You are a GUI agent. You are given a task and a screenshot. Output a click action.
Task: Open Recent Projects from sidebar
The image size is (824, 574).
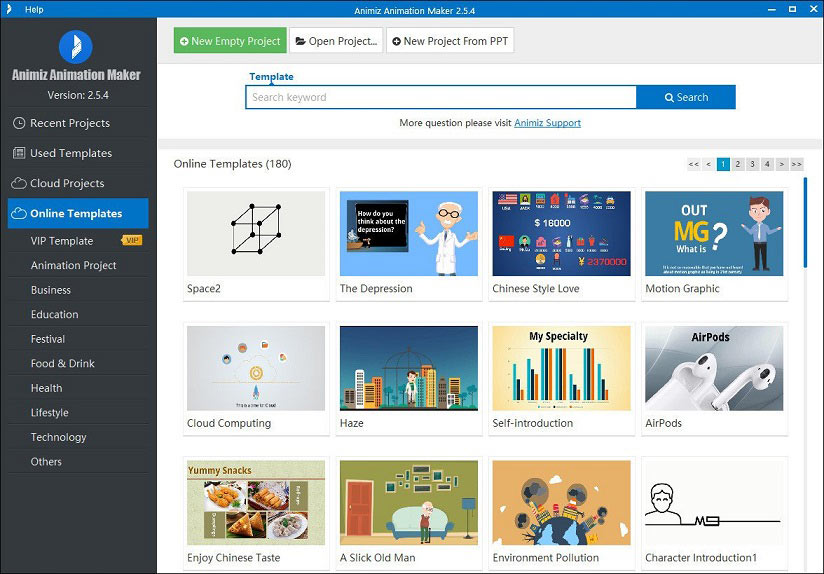70,123
